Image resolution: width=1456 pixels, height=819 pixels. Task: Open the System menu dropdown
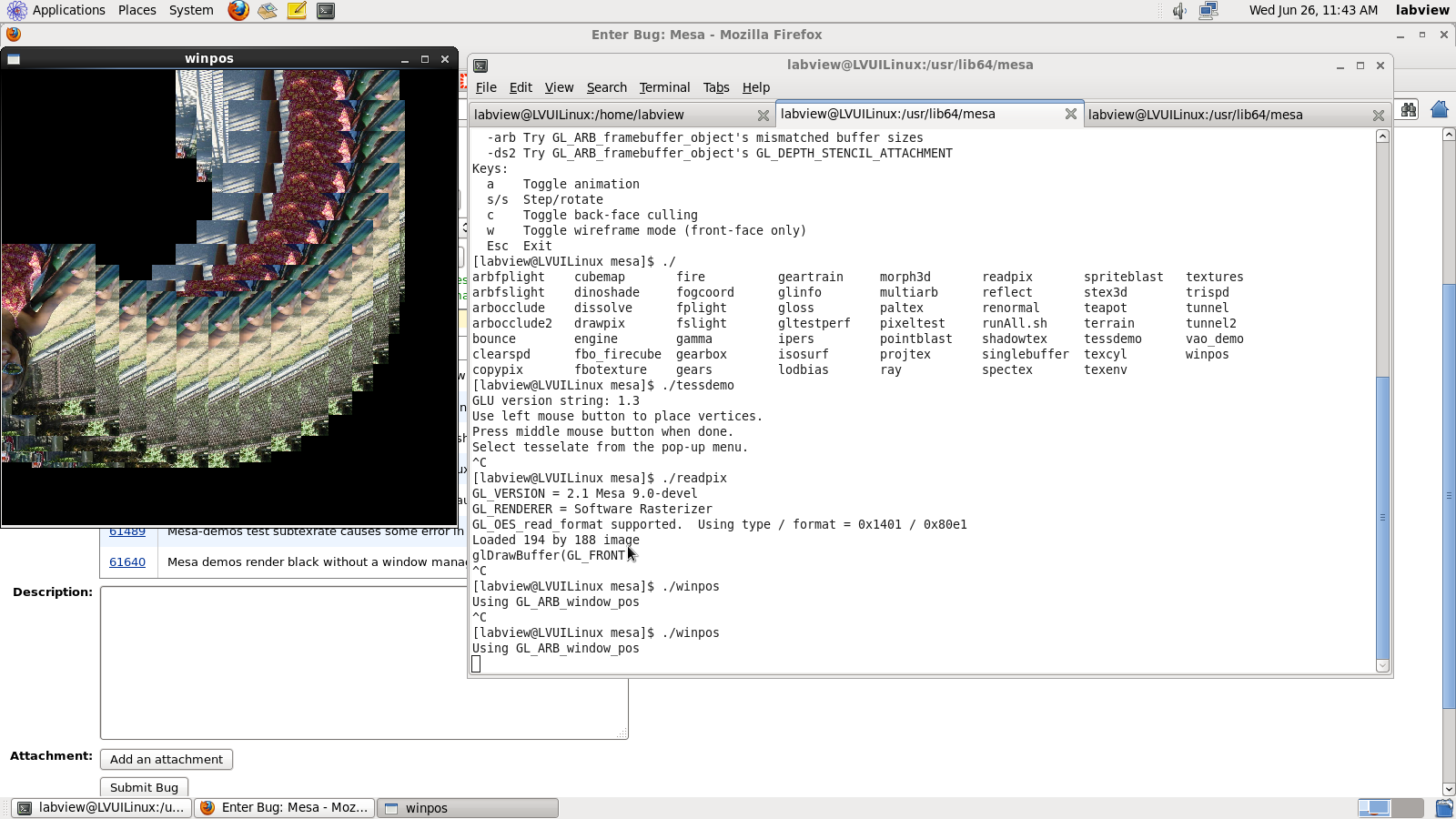click(x=191, y=10)
